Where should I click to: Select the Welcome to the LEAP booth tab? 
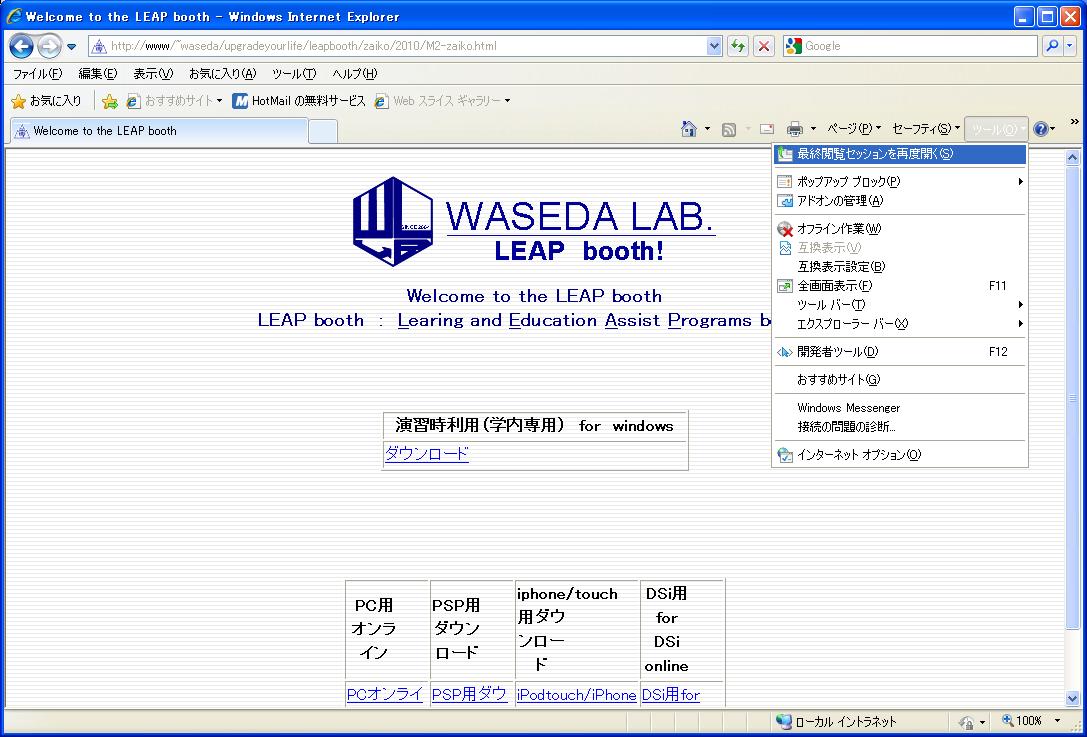coord(159,131)
